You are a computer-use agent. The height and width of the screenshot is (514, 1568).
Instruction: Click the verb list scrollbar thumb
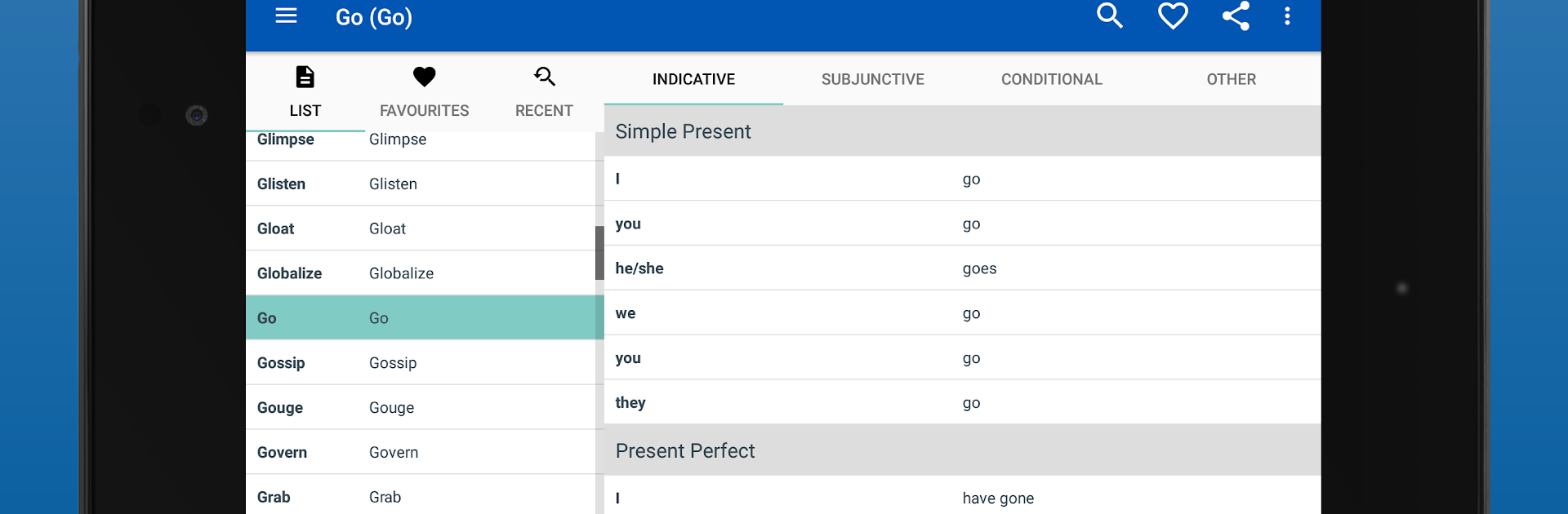(599, 253)
